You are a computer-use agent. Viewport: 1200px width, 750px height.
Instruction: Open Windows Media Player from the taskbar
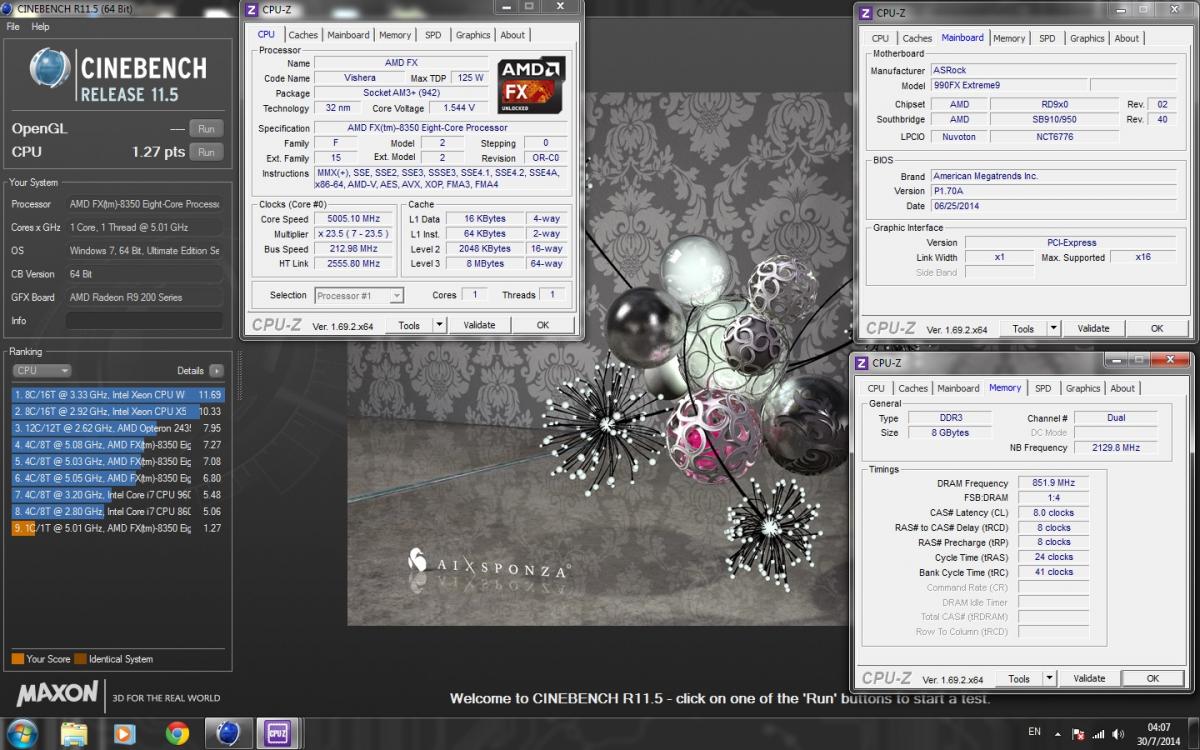(124, 733)
